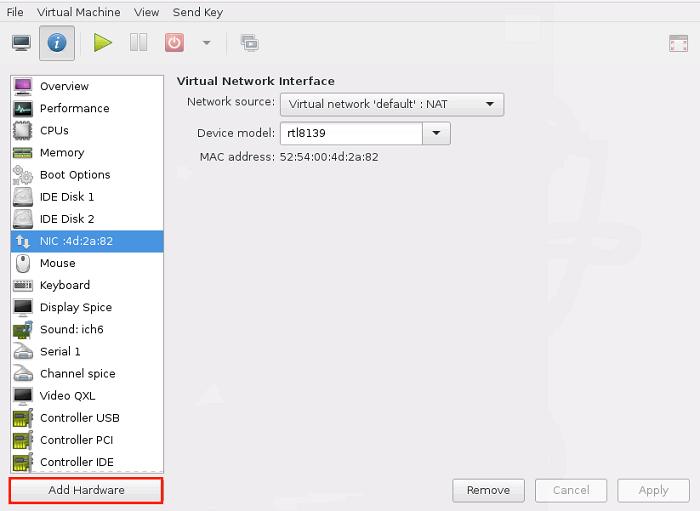The image size is (700, 511).
Task: Select 'Controller PCI' label
Action: [76, 440]
